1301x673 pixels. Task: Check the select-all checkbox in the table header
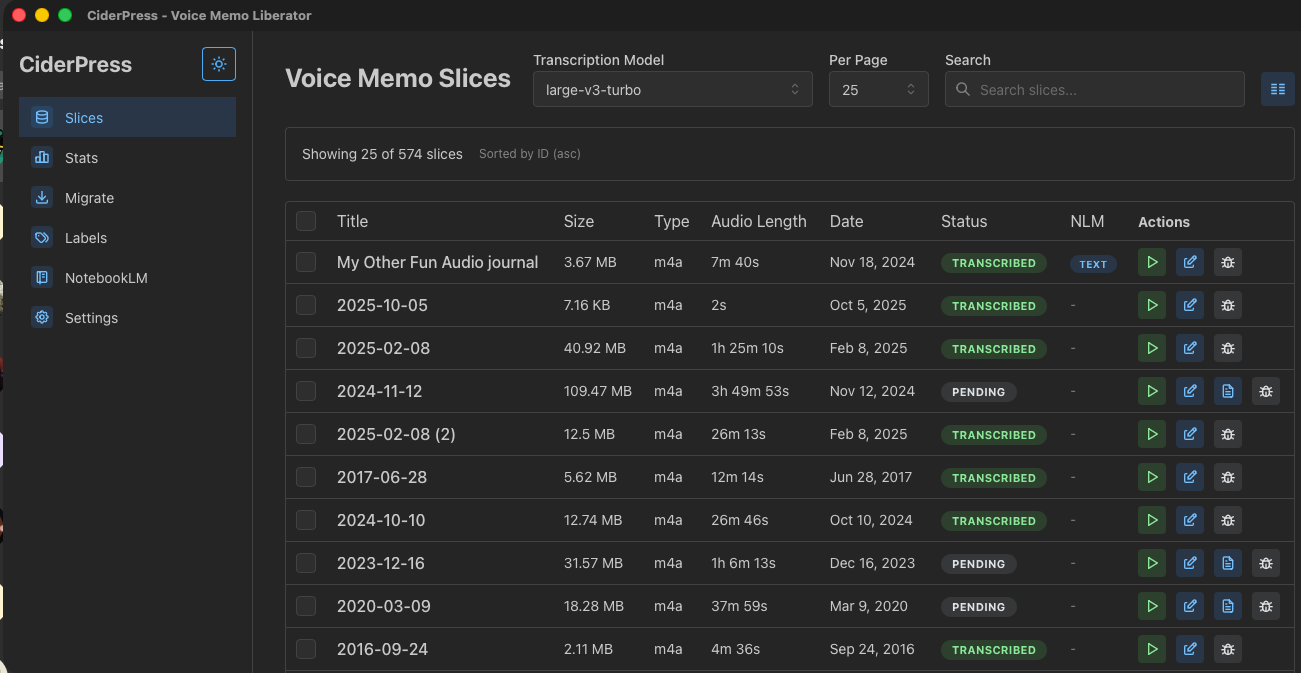click(306, 221)
